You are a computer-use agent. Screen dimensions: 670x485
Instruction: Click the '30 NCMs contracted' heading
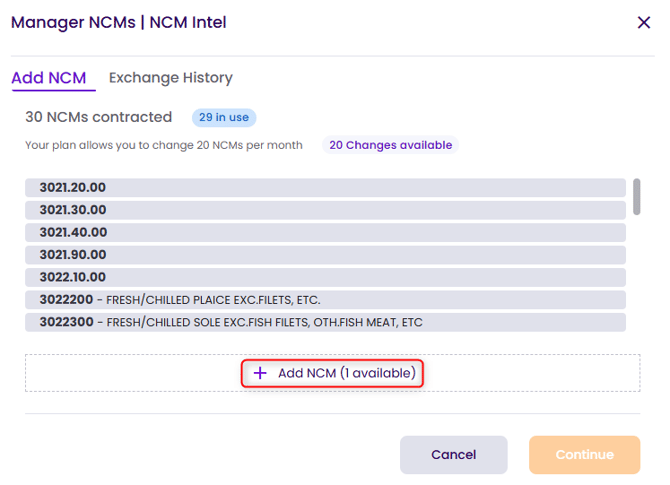(98, 118)
